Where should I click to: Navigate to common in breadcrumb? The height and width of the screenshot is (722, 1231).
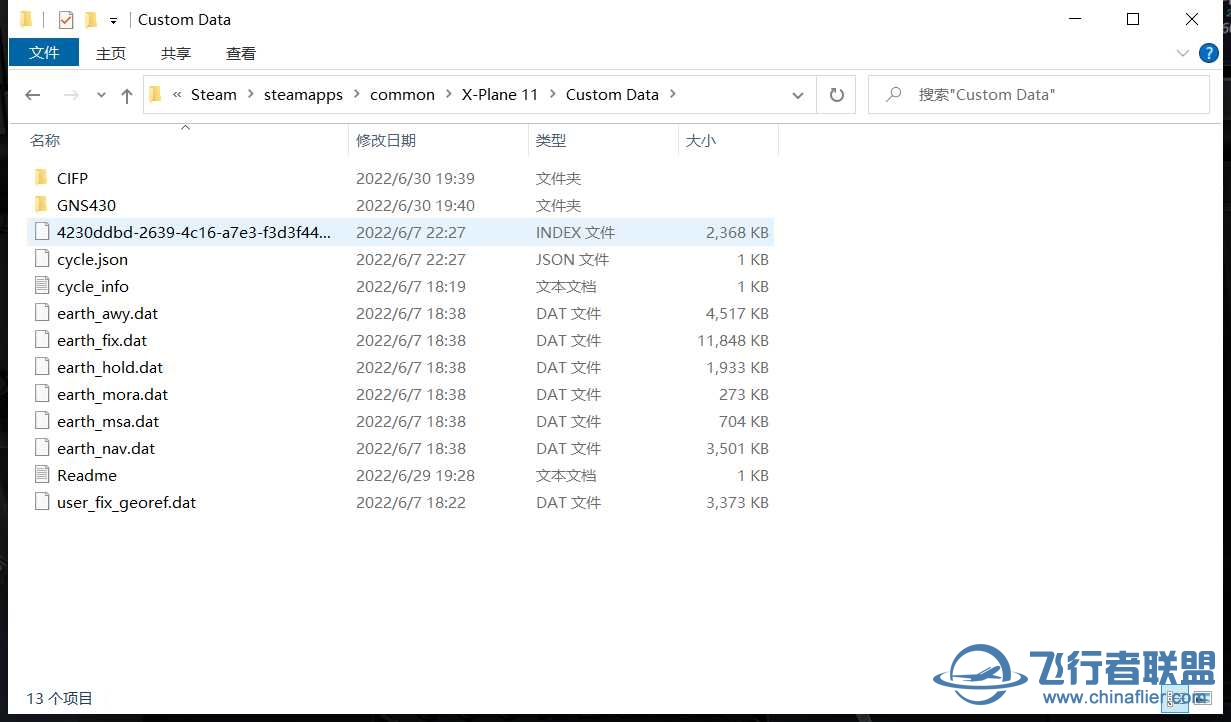(402, 94)
